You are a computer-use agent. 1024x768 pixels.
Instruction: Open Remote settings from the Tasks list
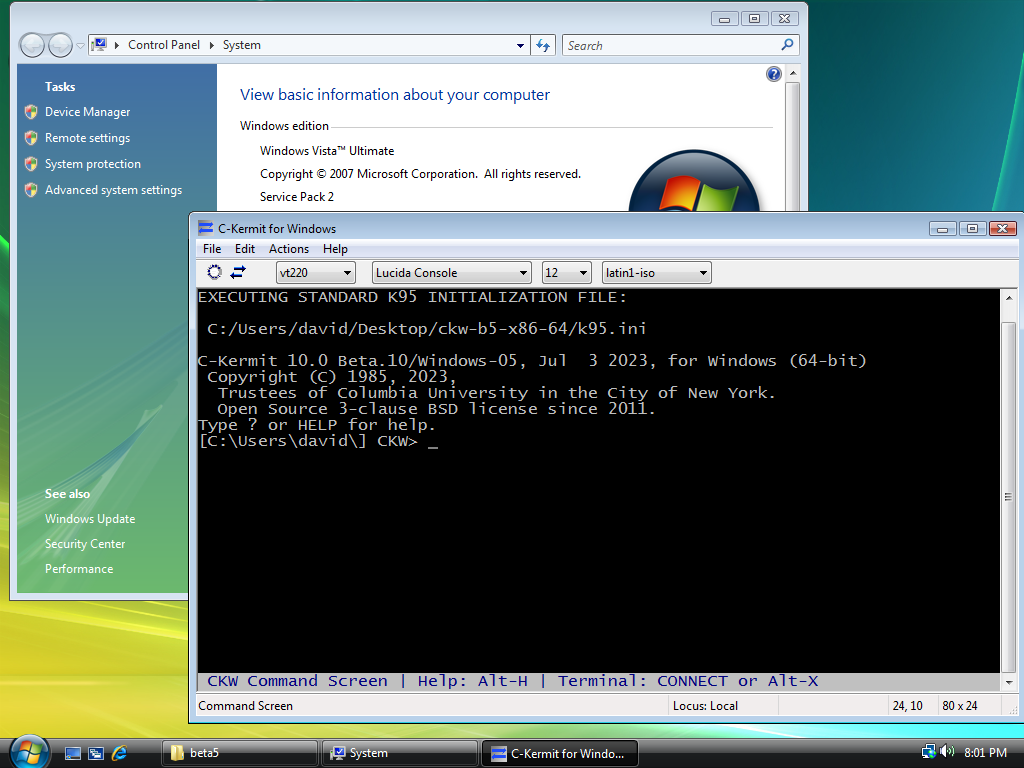click(88, 138)
